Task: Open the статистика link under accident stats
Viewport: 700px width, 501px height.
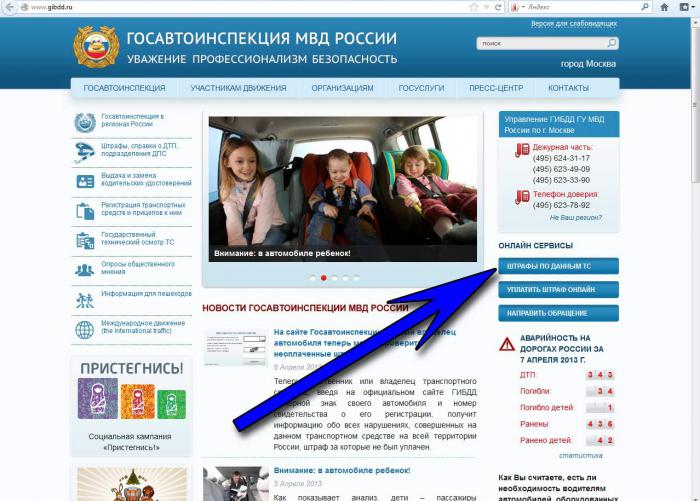Action: pyautogui.click(x=581, y=455)
